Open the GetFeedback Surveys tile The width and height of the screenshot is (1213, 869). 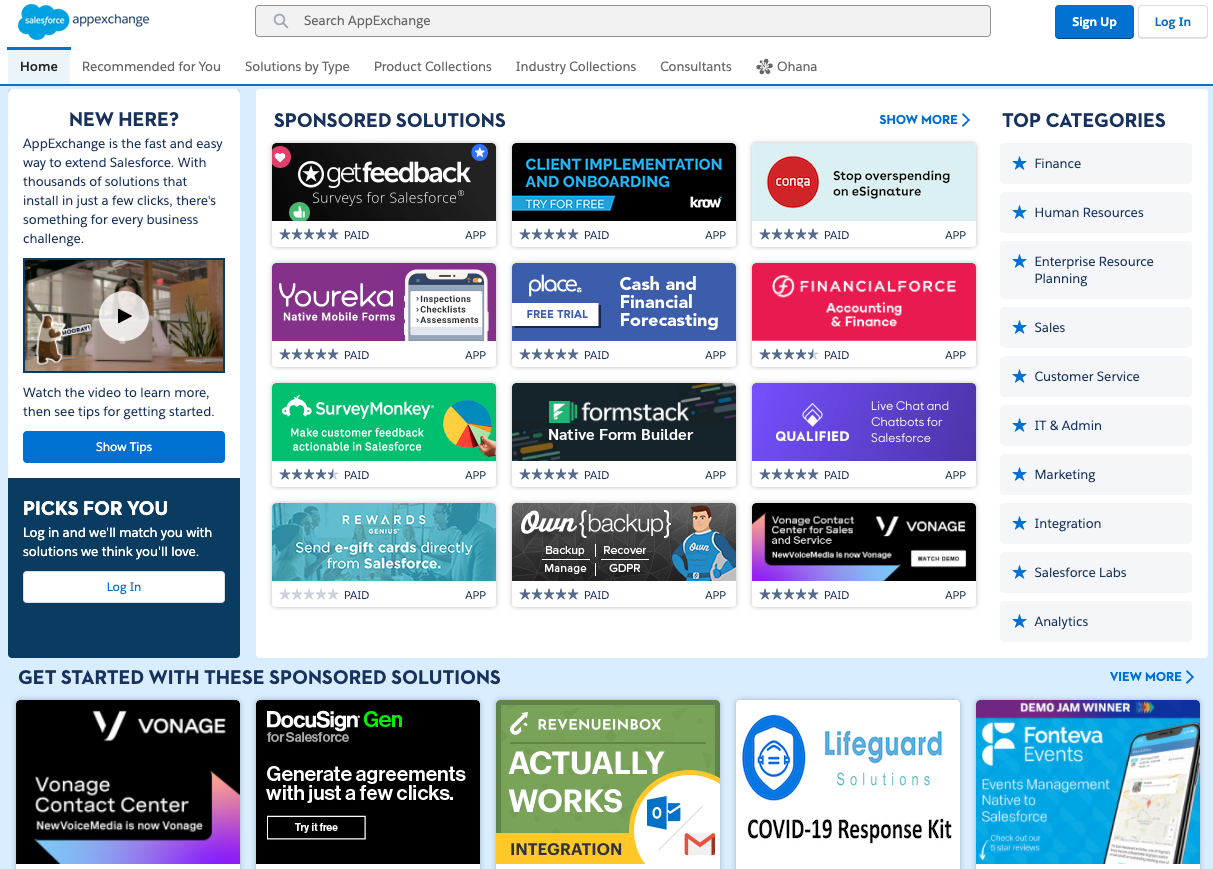click(x=384, y=195)
